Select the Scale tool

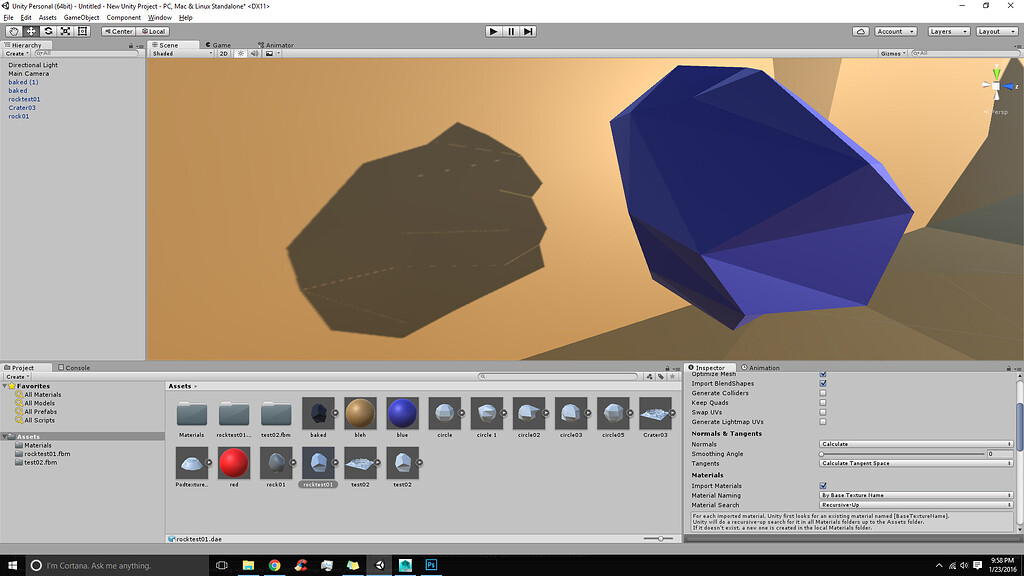click(63, 31)
